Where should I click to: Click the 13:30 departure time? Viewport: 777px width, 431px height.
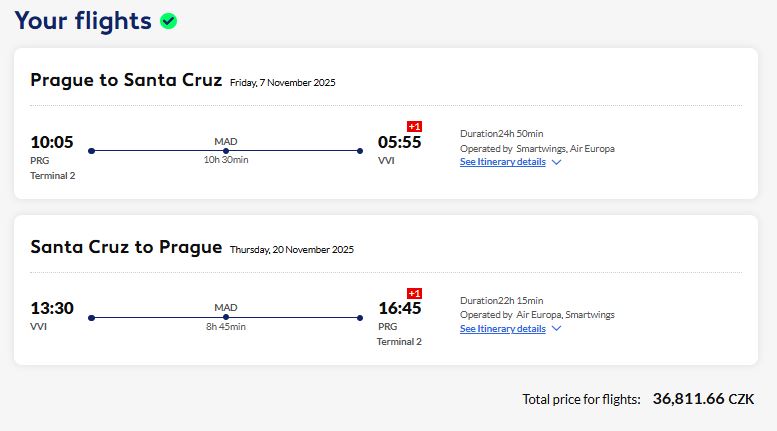[52, 308]
